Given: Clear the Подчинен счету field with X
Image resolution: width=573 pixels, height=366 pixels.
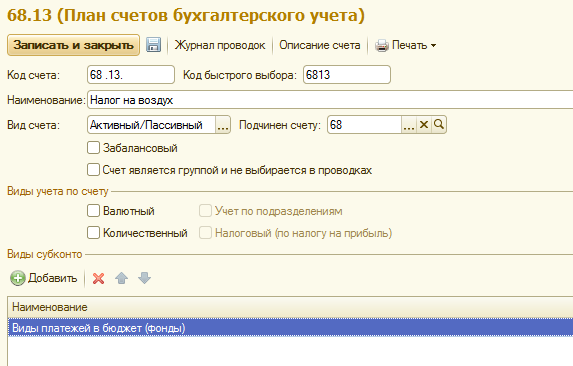Looking at the screenshot, I should point(424,125).
